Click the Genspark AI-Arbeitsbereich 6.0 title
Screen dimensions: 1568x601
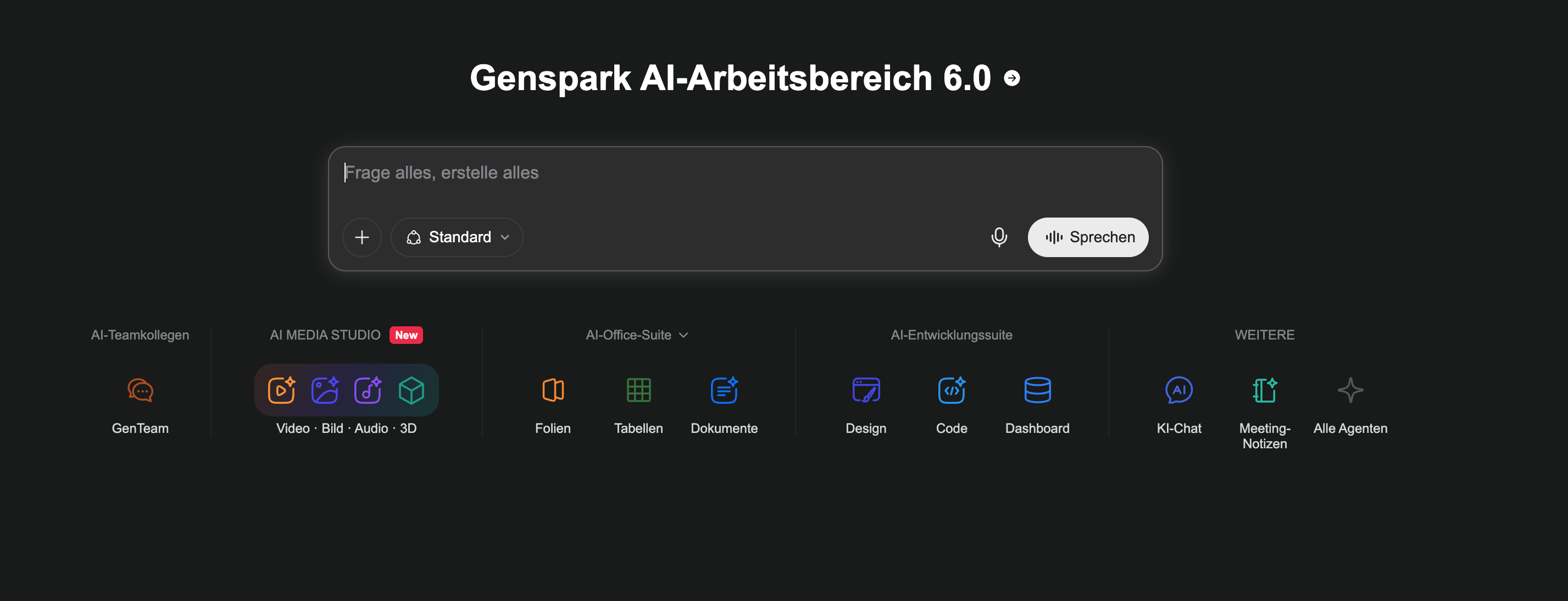731,78
